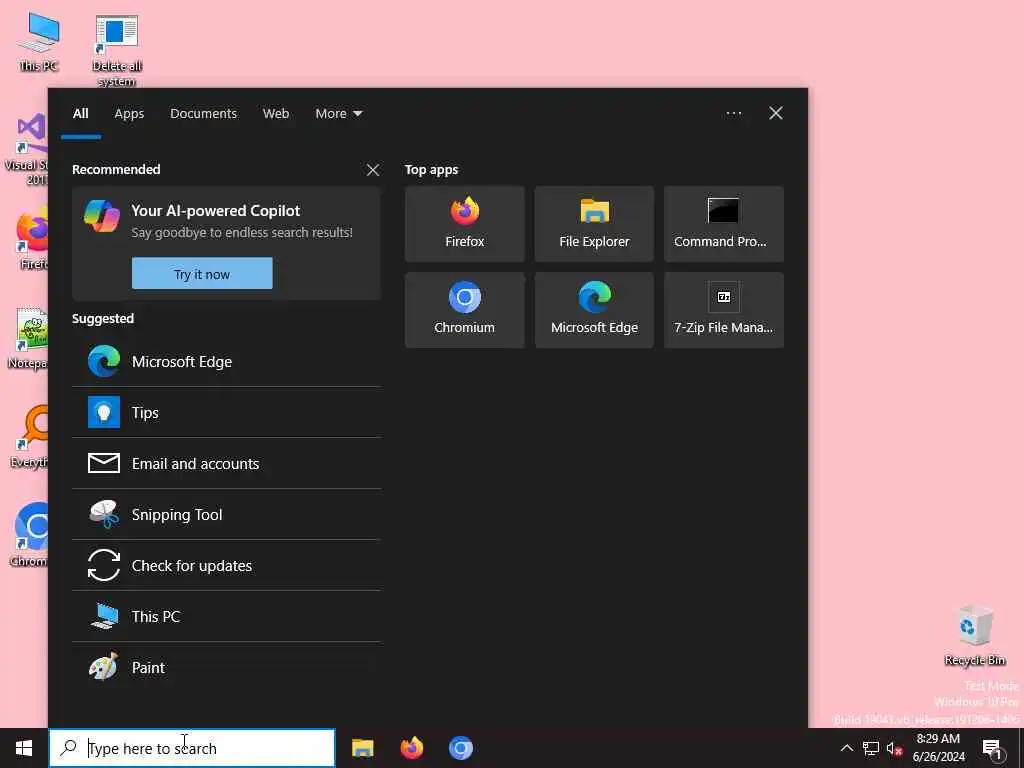The height and width of the screenshot is (768, 1024).
Task: Open File Explorer tile in Top apps
Action: 594,224
